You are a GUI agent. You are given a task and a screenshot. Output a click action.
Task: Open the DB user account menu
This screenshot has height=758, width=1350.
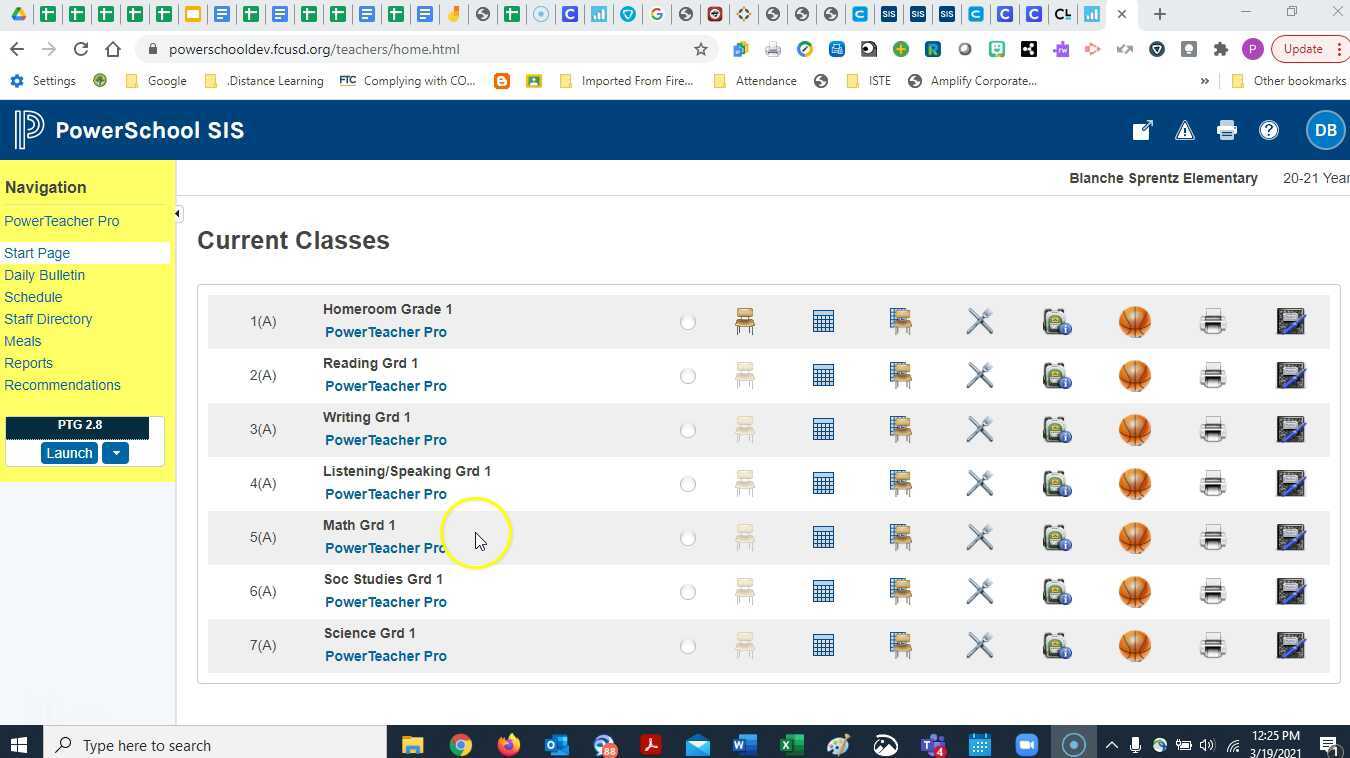click(x=1325, y=130)
